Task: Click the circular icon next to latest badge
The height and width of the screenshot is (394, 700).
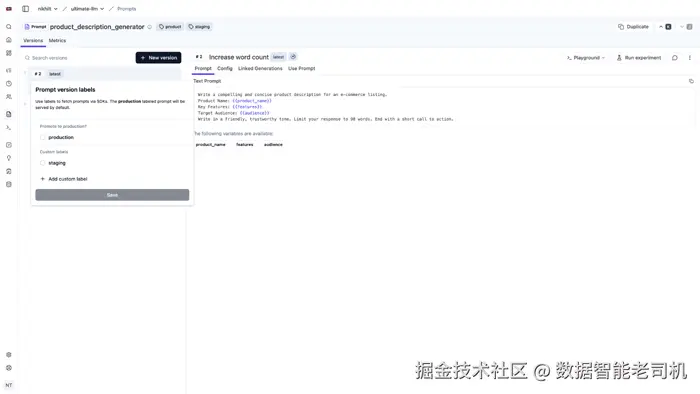Action: pos(293,57)
